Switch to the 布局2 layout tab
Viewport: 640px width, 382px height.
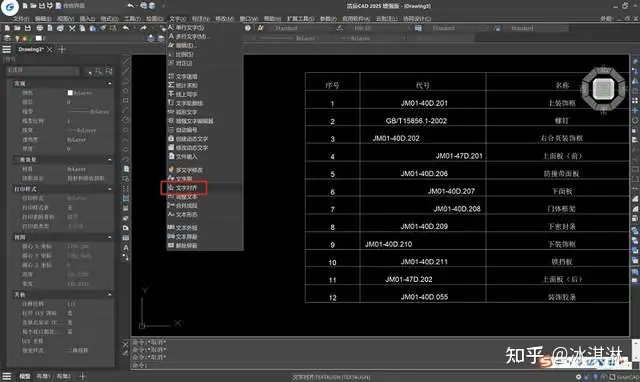tap(64, 376)
